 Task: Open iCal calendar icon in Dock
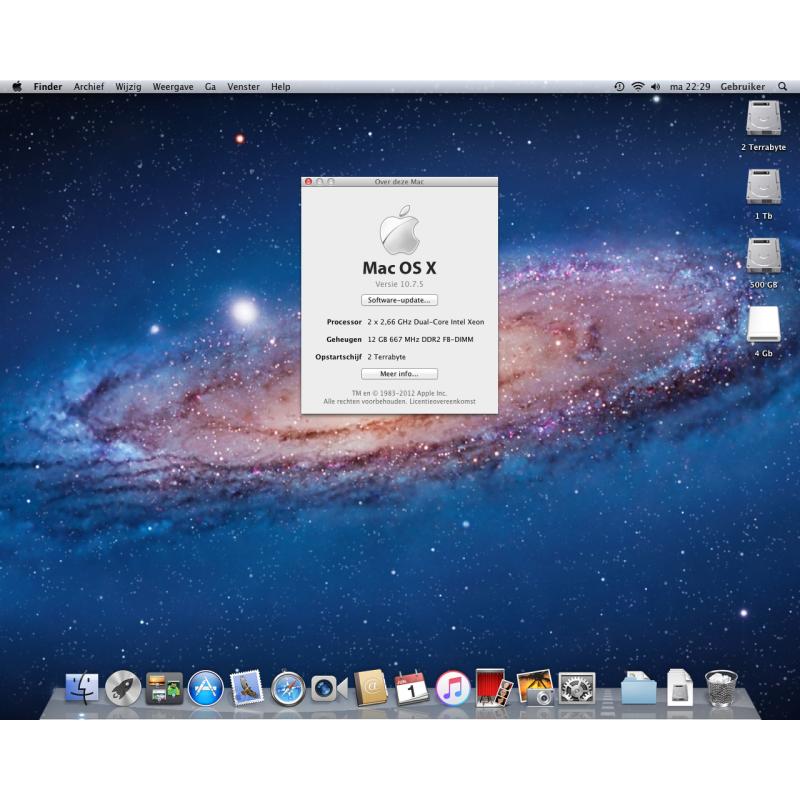(x=411, y=688)
